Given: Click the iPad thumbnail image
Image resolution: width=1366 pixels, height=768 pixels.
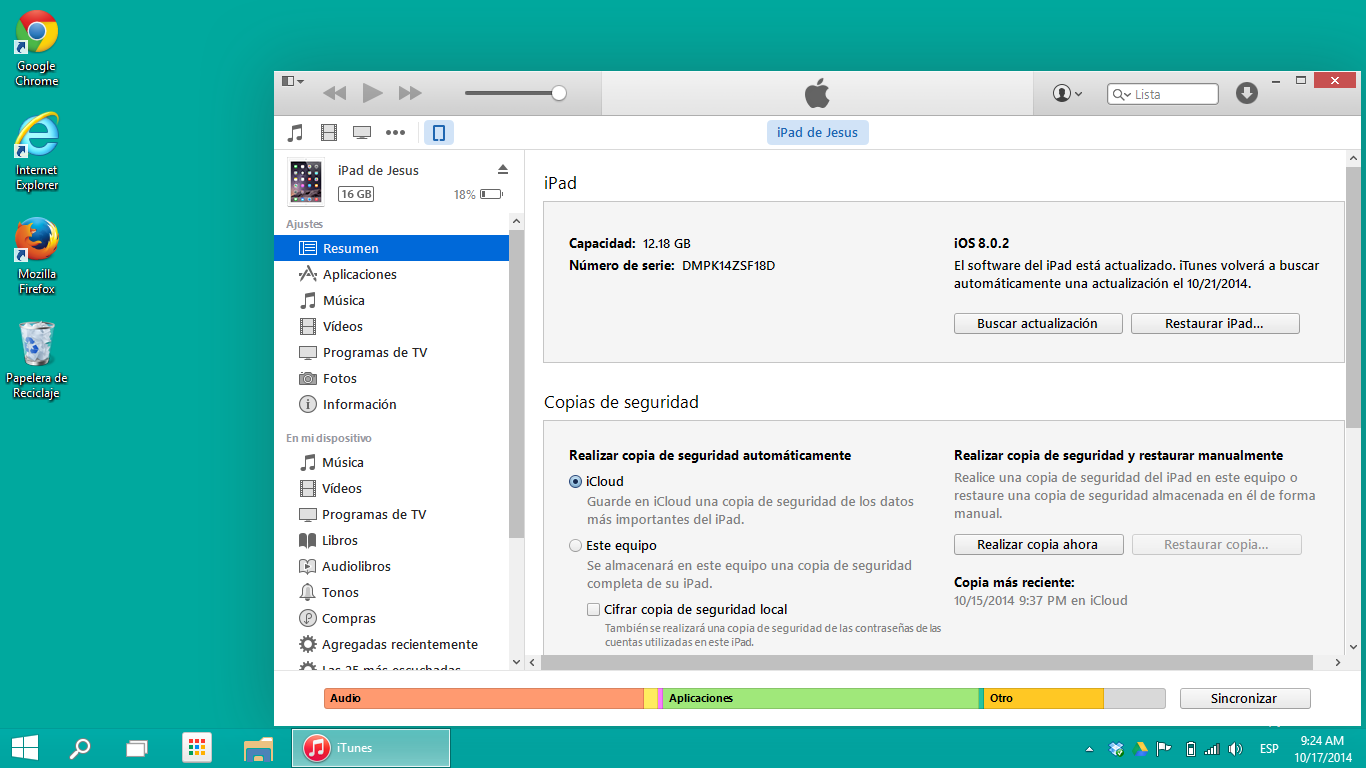Looking at the screenshot, I should pyautogui.click(x=306, y=181).
